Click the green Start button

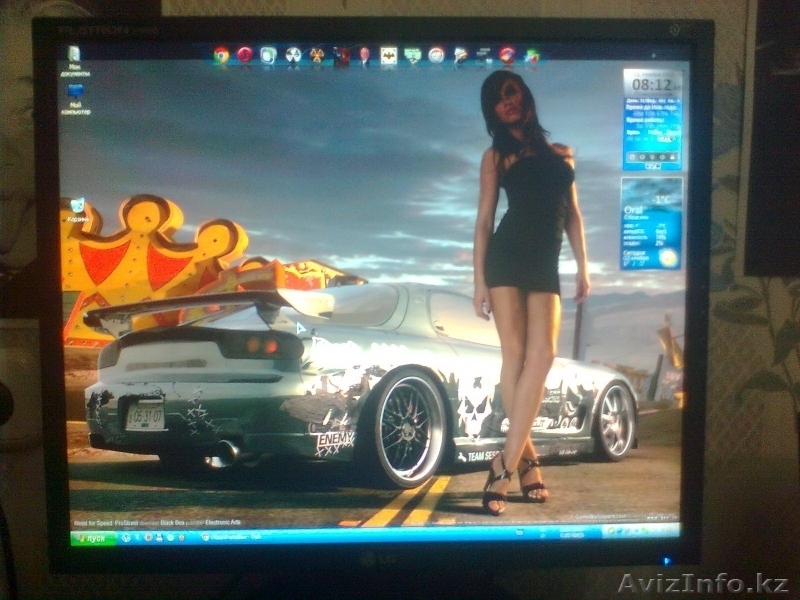click(x=95, y=537)
